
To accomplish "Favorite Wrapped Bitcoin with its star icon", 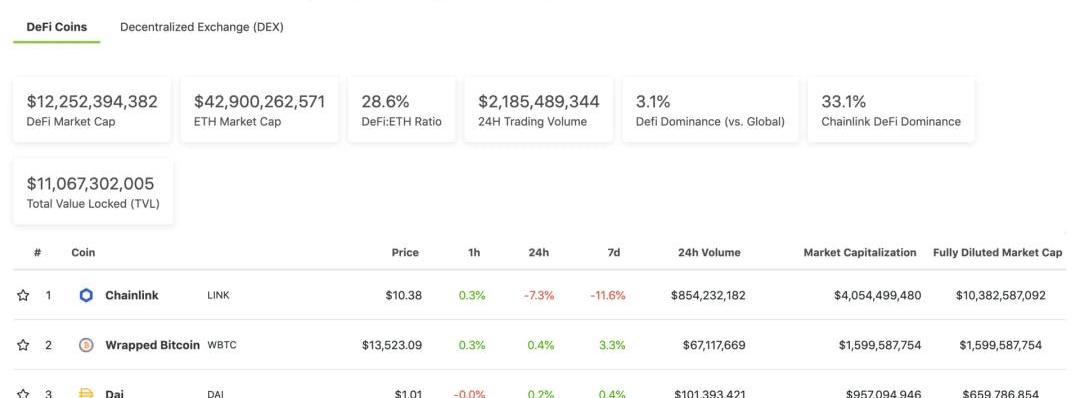I will pos(23,345).
